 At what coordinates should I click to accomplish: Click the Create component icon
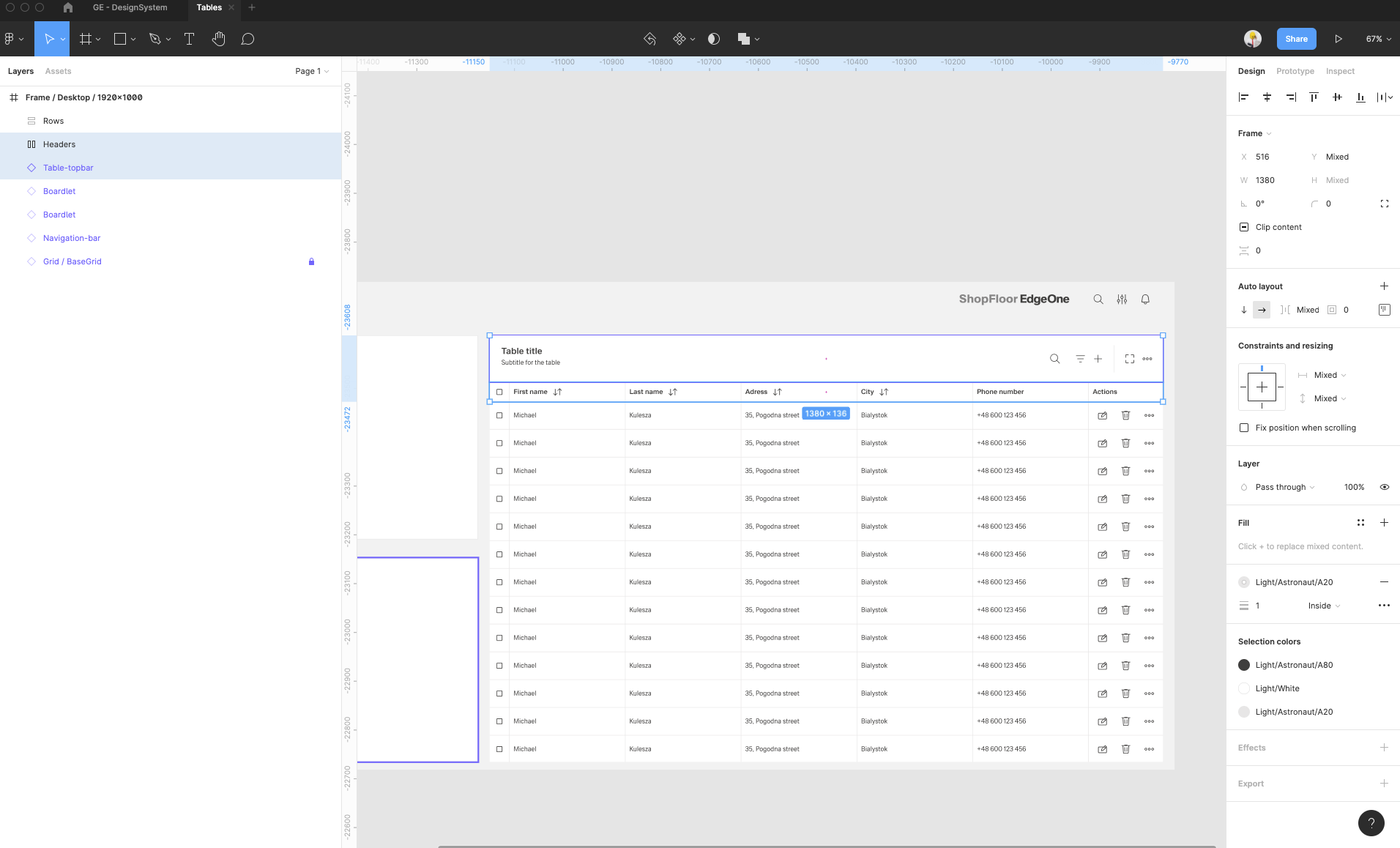click(679, 40)
